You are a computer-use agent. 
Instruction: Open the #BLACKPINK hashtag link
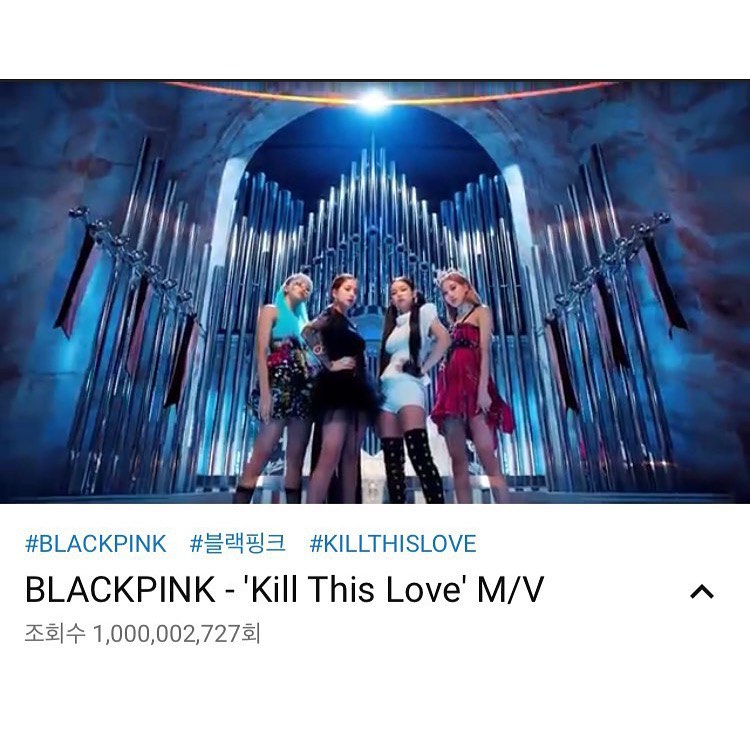[96, 544]
